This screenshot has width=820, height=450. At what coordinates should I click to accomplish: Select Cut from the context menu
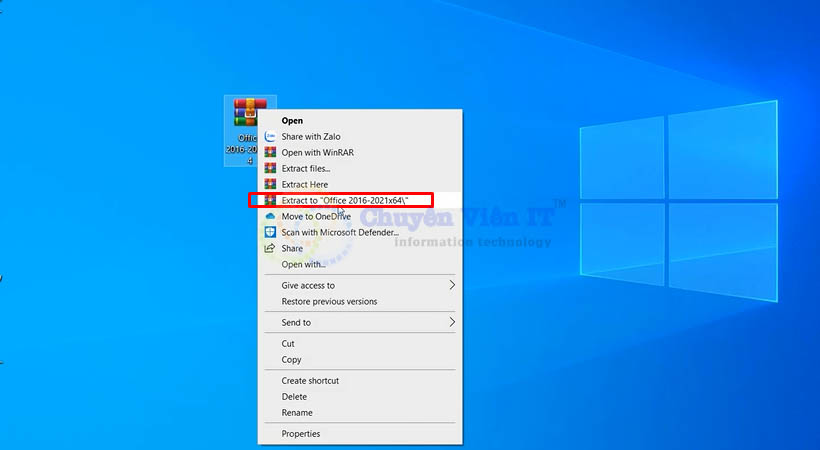pyautogui.click(x=288, y=343)
